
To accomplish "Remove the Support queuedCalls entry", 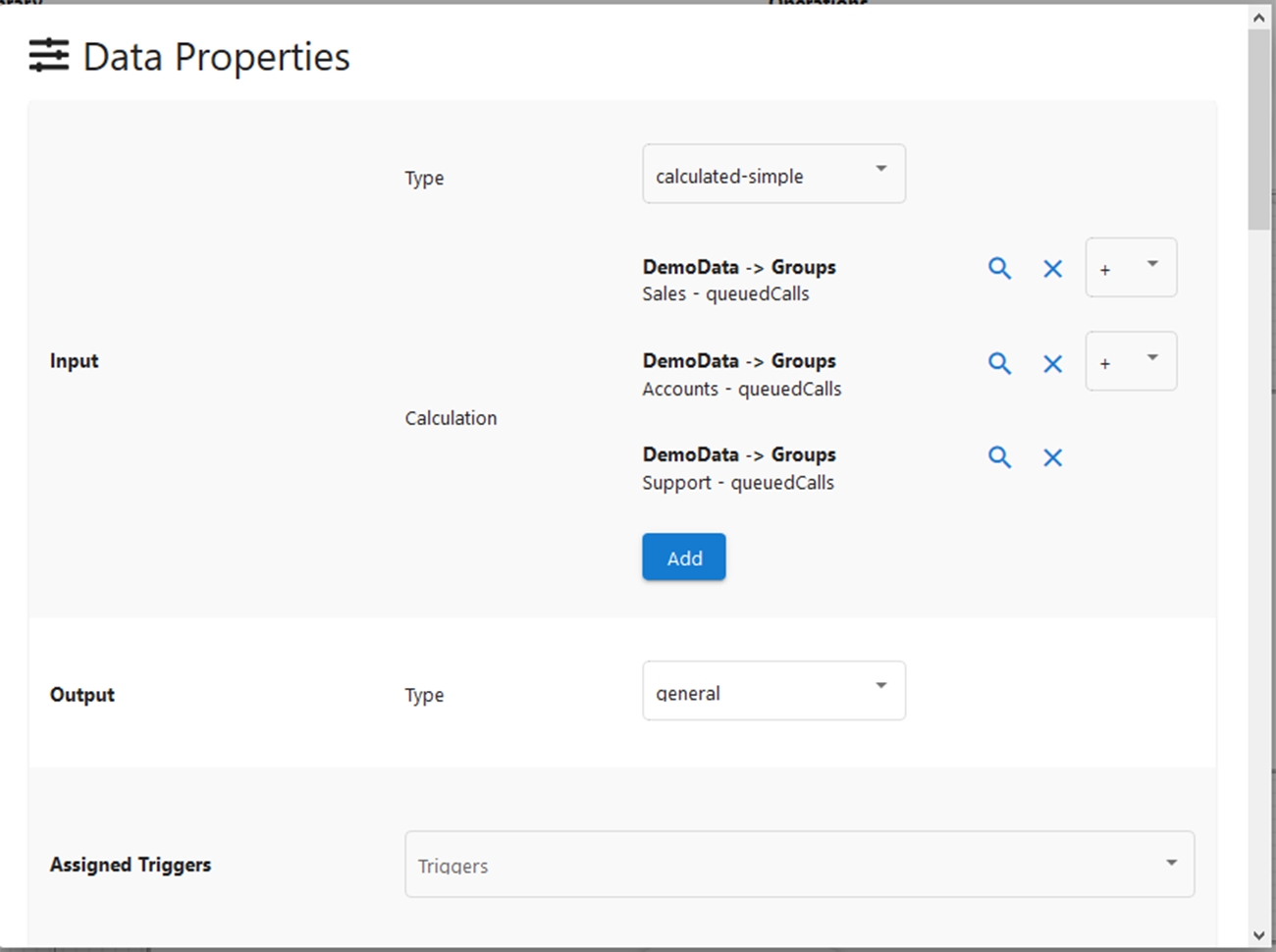I will tap(1052, 457).
